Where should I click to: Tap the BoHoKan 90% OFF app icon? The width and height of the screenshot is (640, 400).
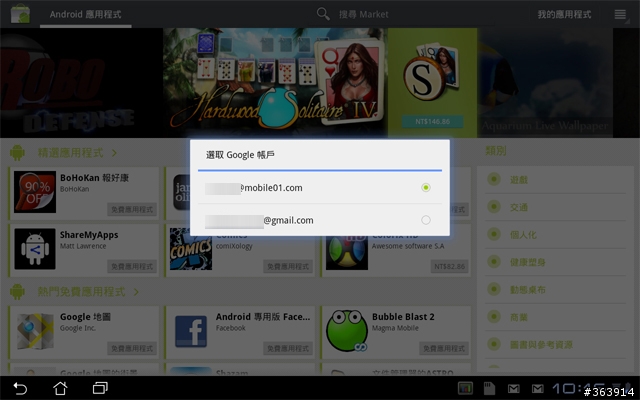[x=35, y=192]
